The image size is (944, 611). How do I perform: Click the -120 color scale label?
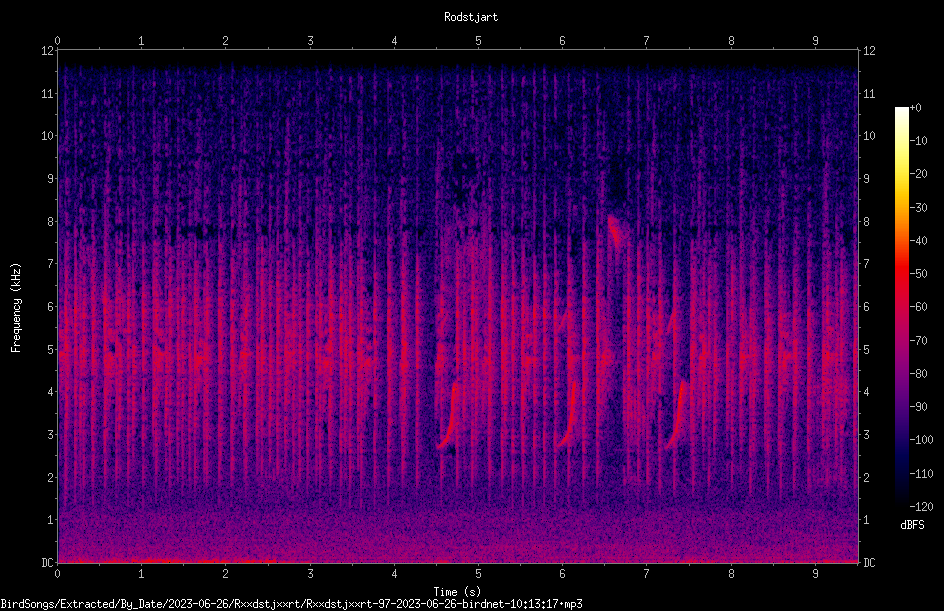(x=921, y=507)
